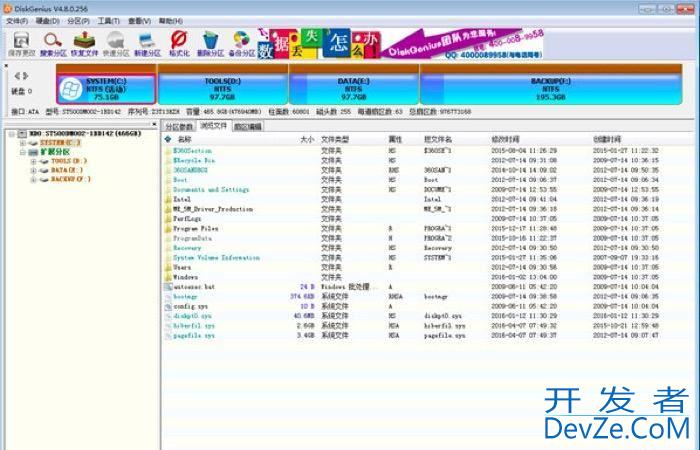Click the drive icon next to TOOLS (D:)
The width and height of the screenshot is (700, 450).
(43, 161)
